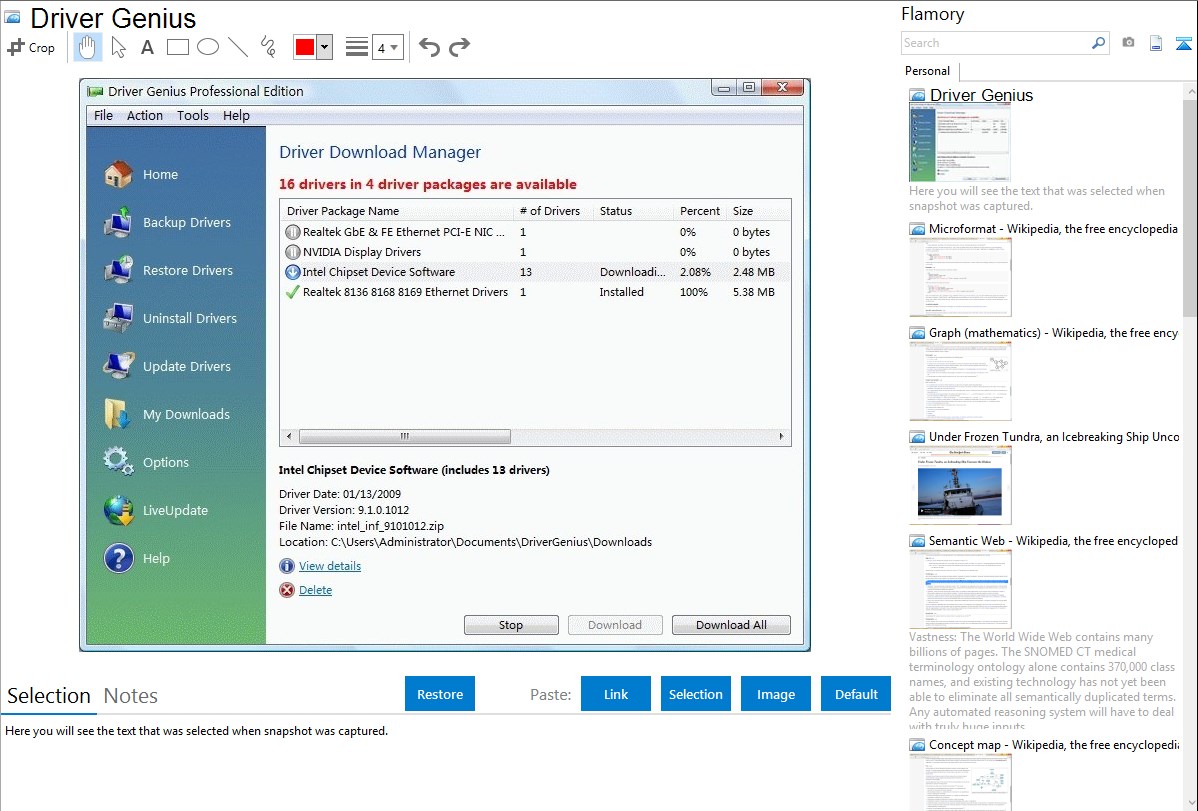This screenshot has width=1198, height=811.
Task: Click the camera snapshot icon
Action: (x=1128, y=43)
